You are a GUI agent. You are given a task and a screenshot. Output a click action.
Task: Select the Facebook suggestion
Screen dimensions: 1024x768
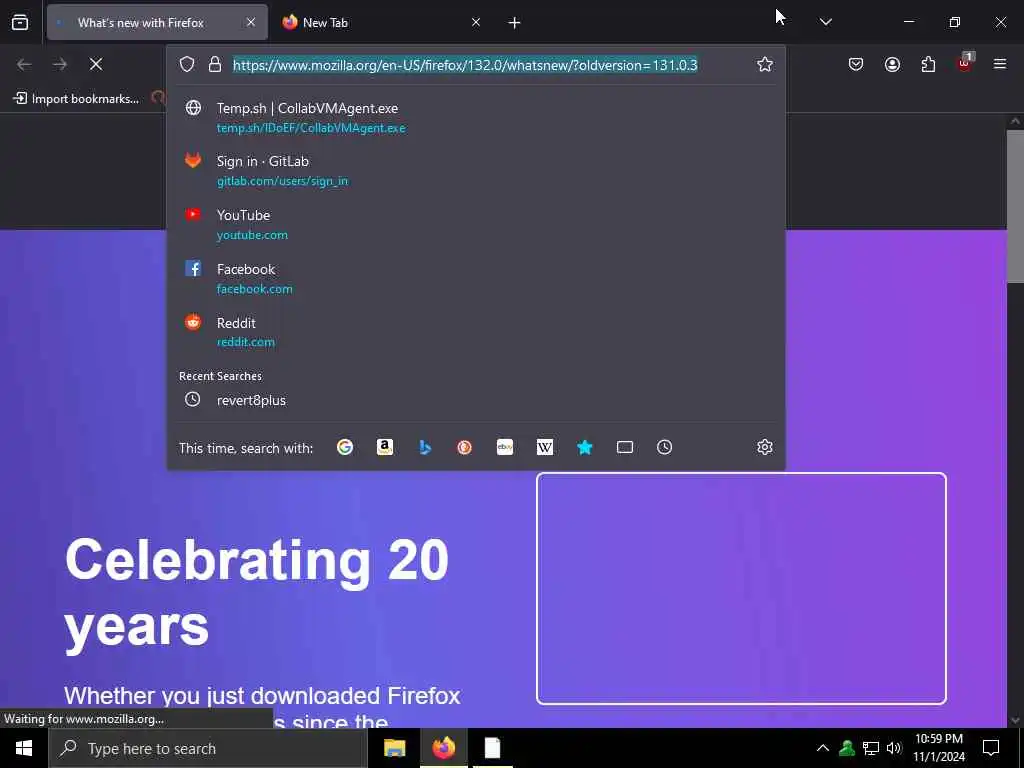[475, 278]
